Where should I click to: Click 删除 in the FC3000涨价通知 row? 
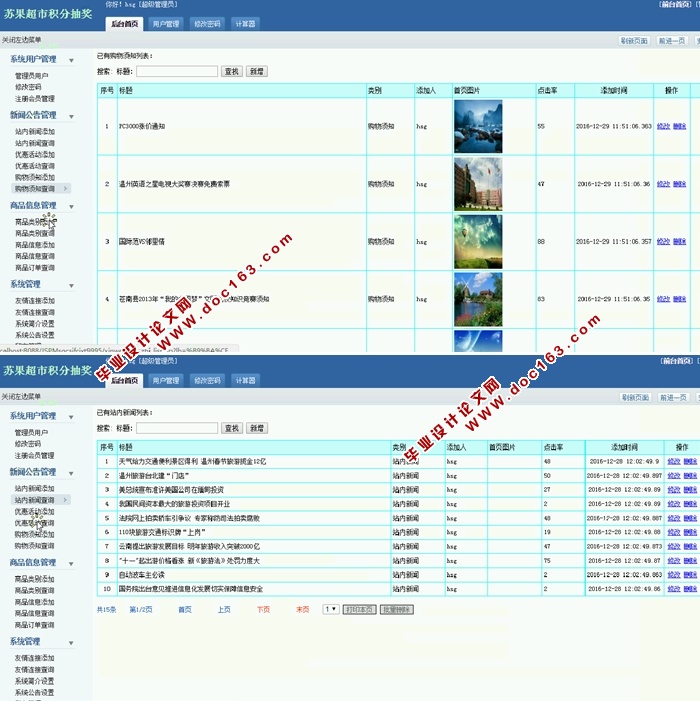point(679,126)
